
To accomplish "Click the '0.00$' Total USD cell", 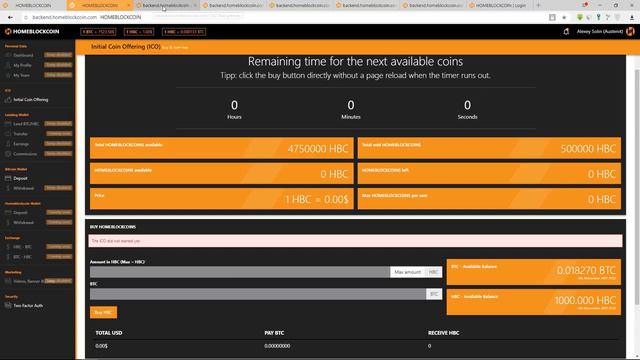I will [x=102, y=346].
